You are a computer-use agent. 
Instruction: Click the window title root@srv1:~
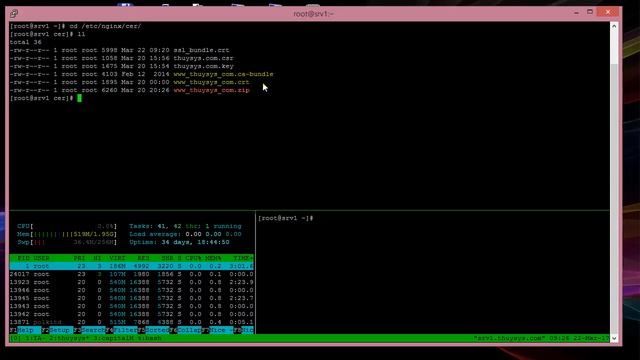click(313, 13)
